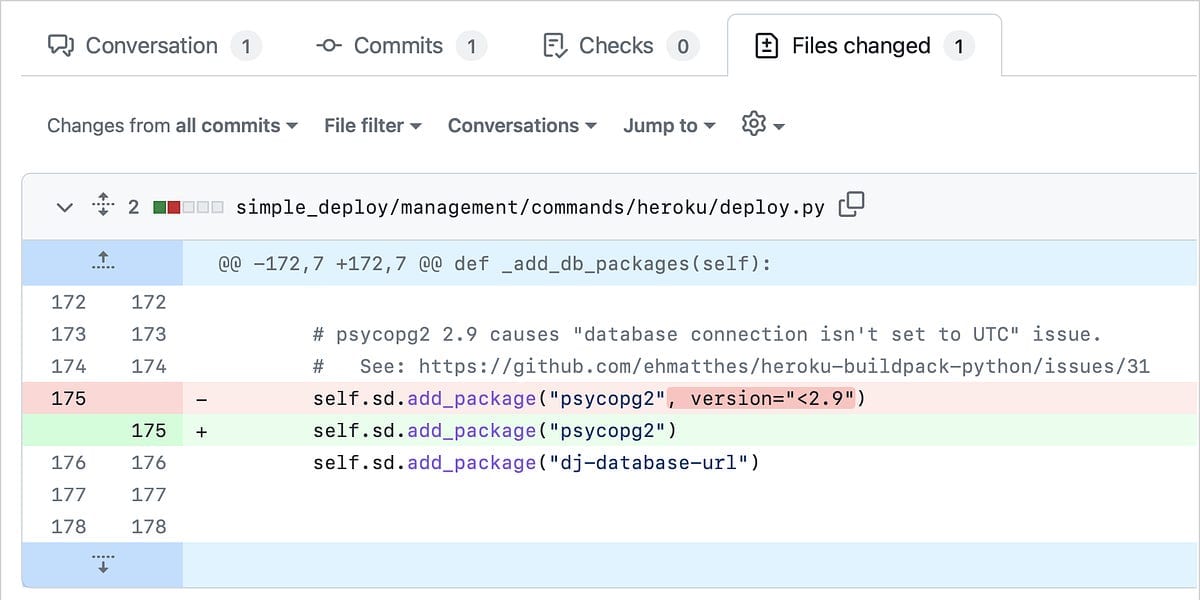The width and height of the screenshot is (1200, 600).
Task: Open the Jump to dropdown
Action: [668, 126]
